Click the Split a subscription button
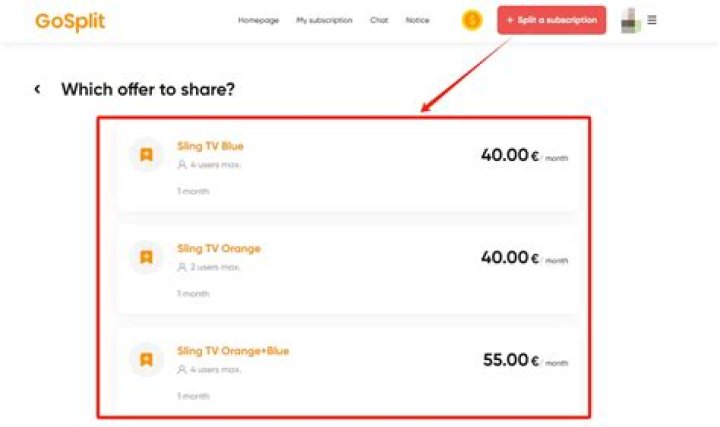The width and height of the screenshot is (720, 427). pos(551,20)
